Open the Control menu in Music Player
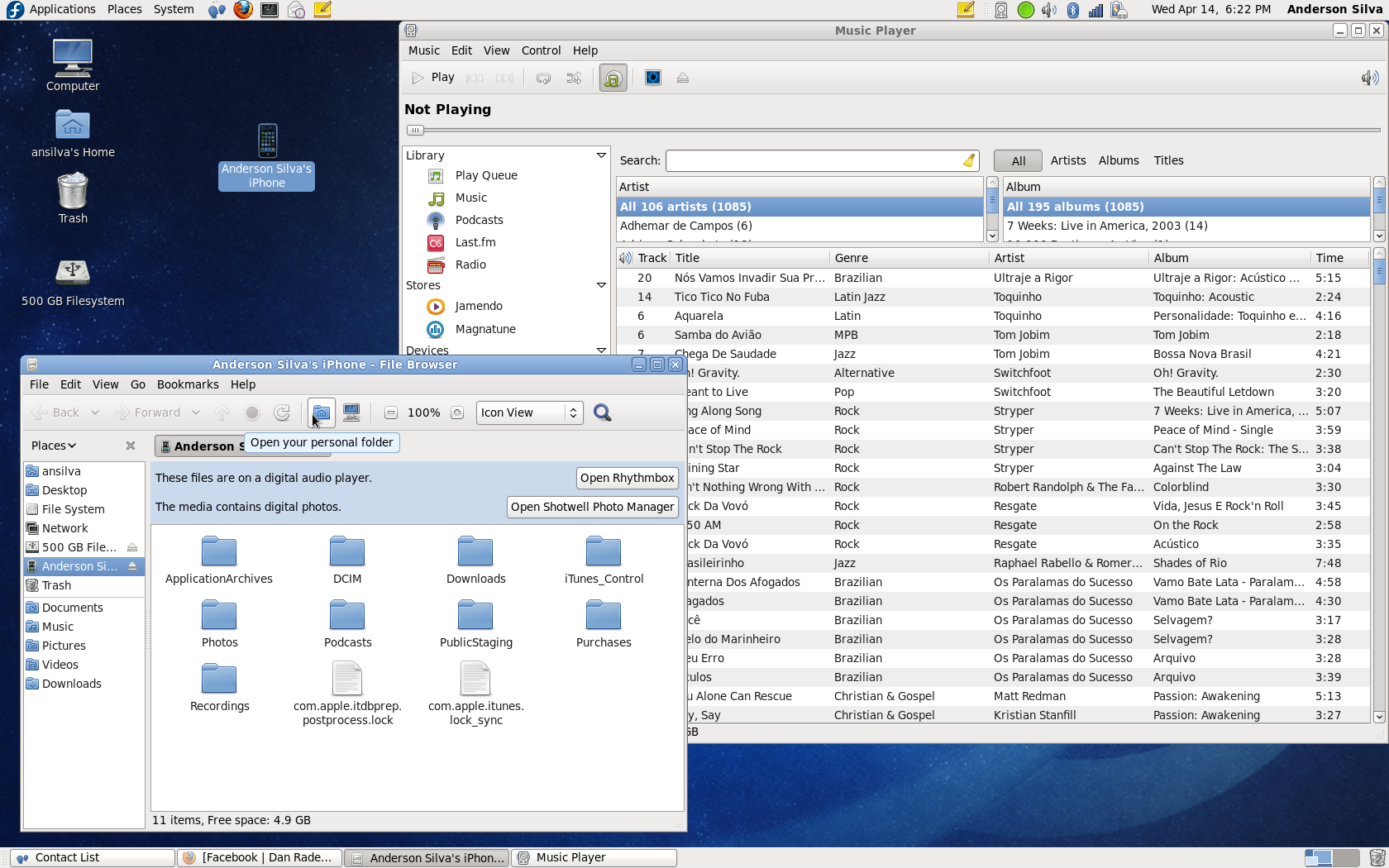The image size is (1389, 868). tap(541, 50)
